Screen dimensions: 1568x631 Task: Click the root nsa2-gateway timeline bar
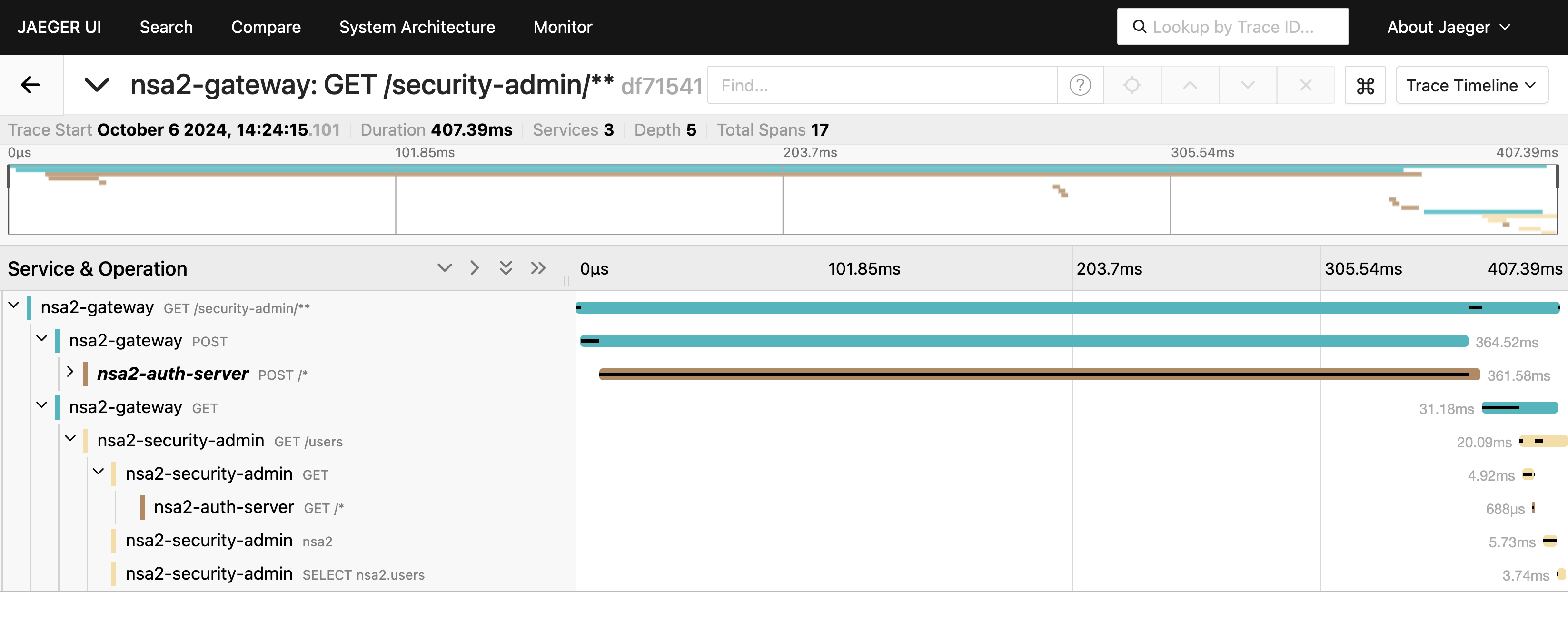pos(1068,308)
